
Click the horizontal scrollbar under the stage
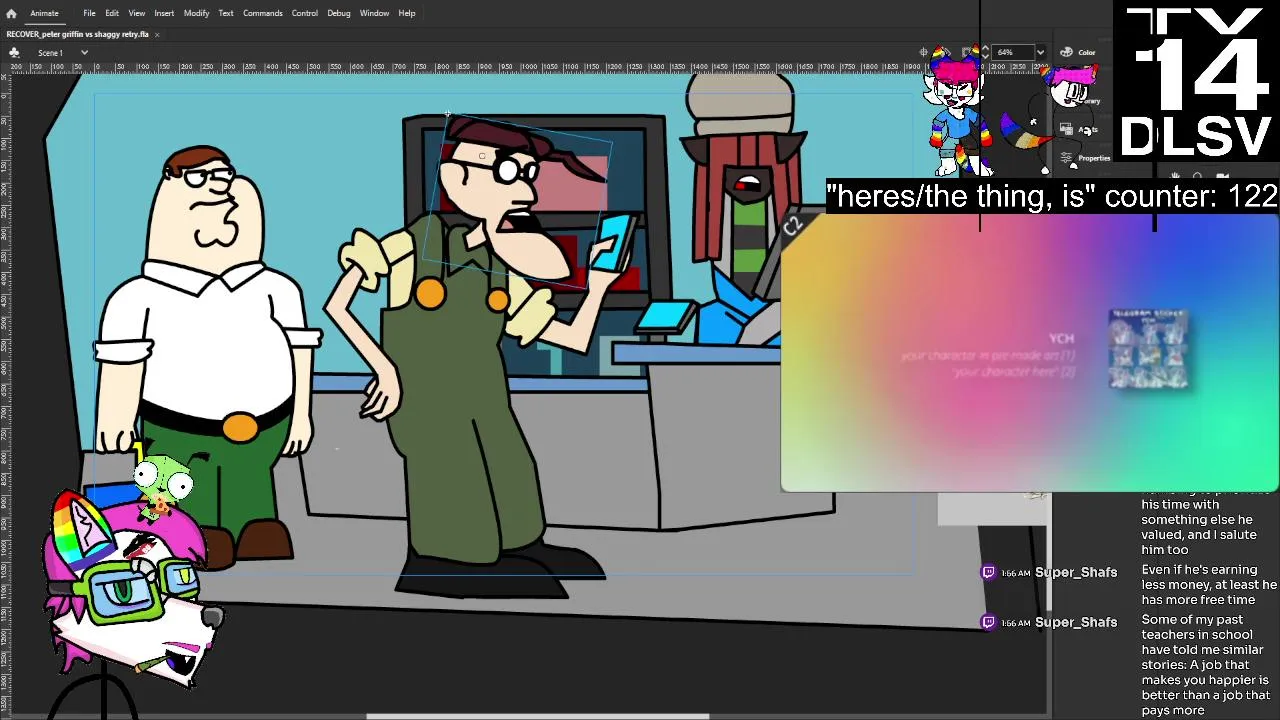pos(537,715)
